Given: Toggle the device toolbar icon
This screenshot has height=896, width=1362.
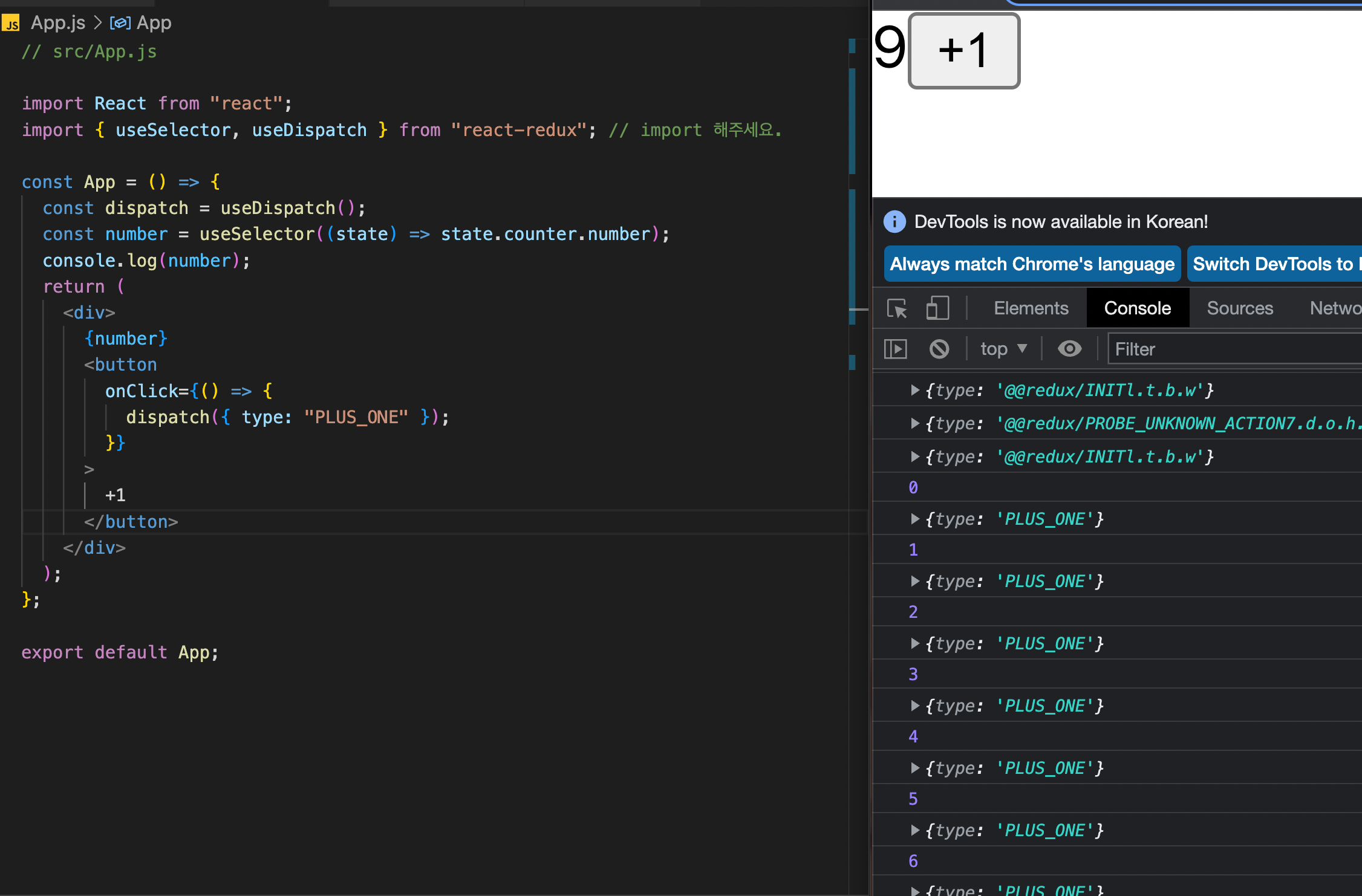Looking at the screenshot, I should (937, 308).
